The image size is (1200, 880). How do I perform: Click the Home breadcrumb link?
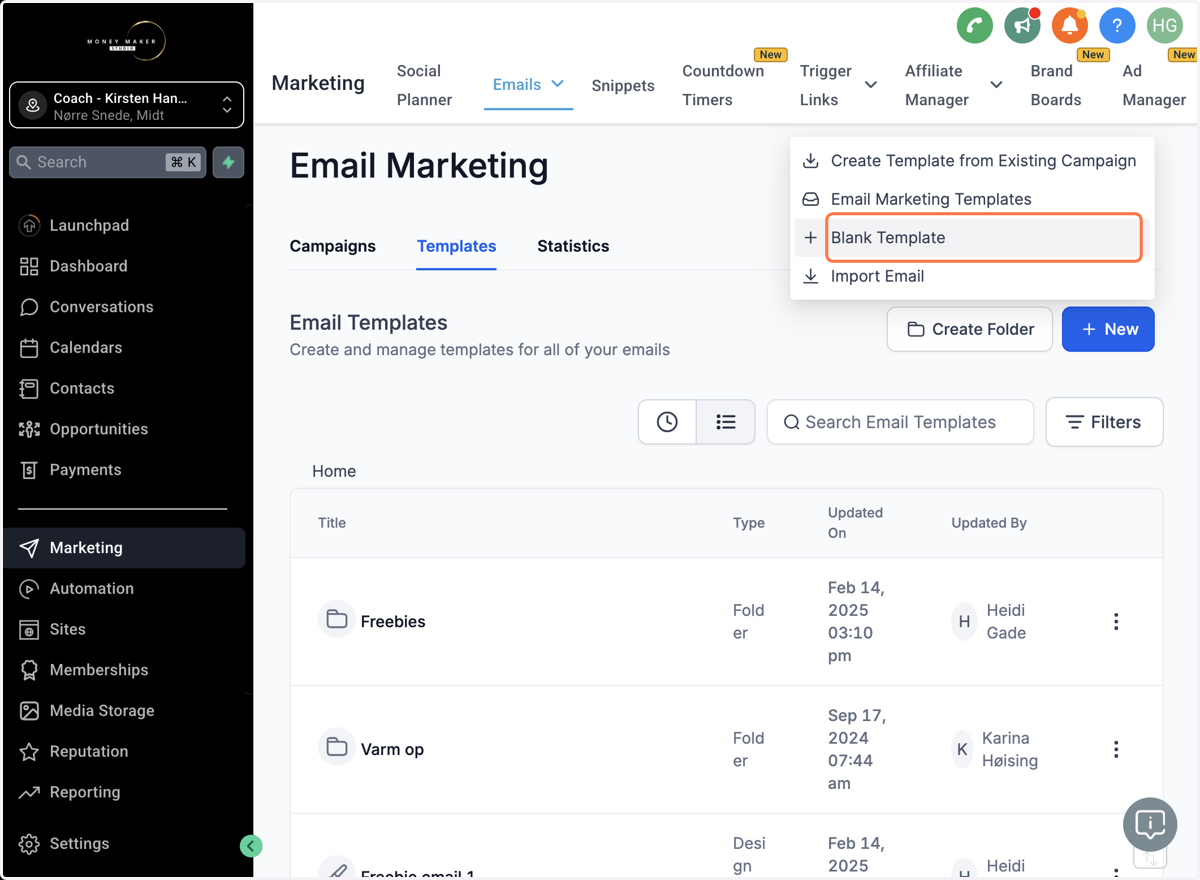[334, 471]
